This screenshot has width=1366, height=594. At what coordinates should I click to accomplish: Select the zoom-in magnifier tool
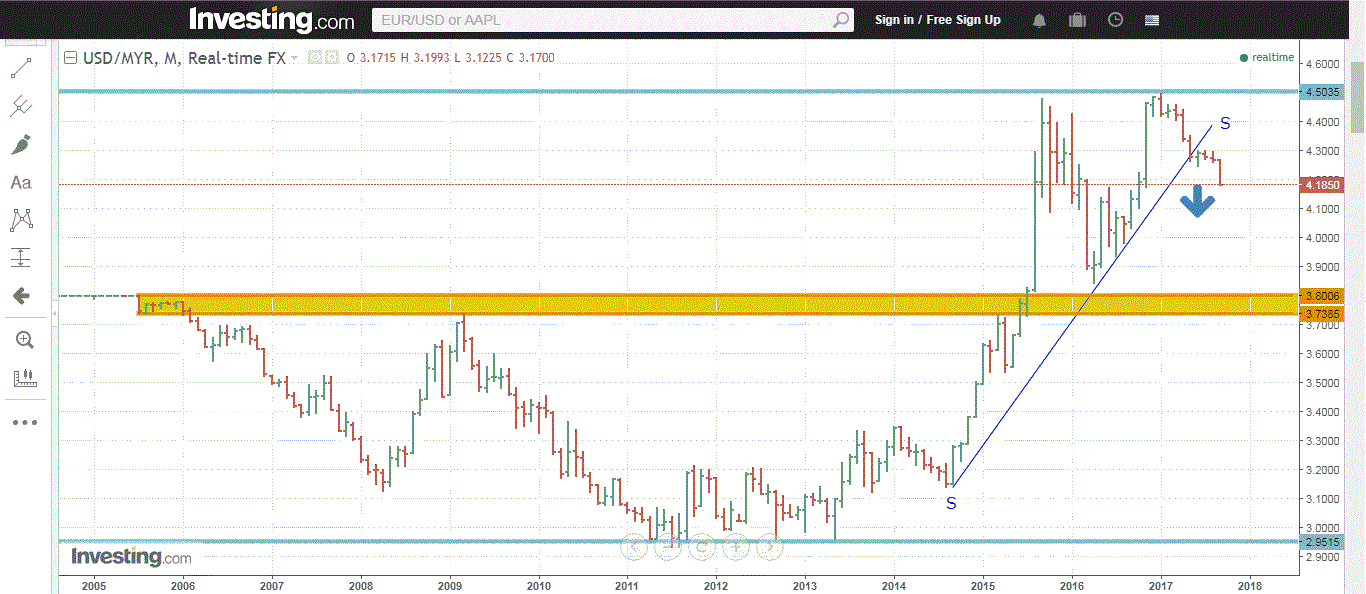click(x=24, y=340)
